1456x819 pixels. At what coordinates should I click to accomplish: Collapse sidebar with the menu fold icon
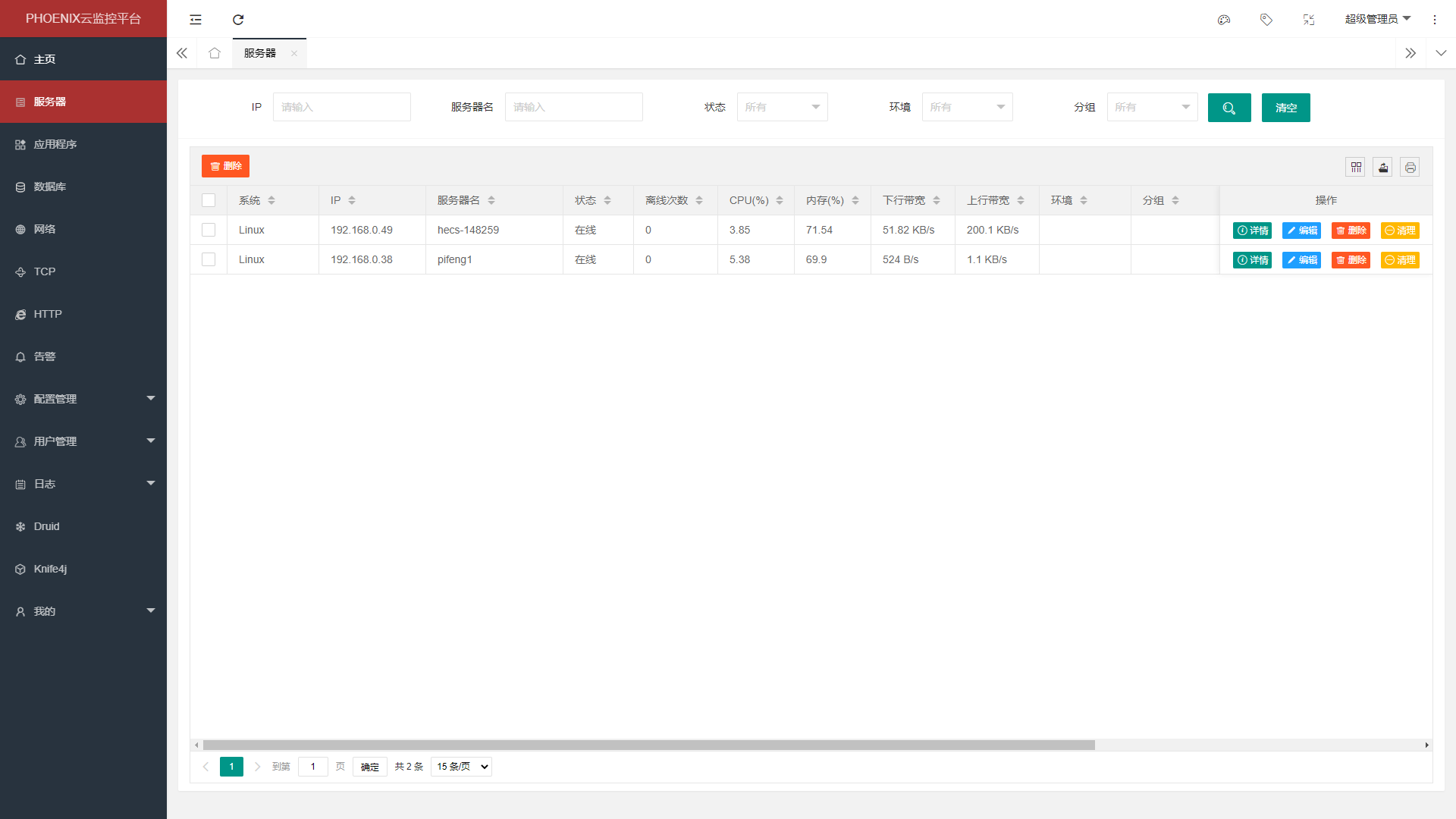(x=196, y=20)
